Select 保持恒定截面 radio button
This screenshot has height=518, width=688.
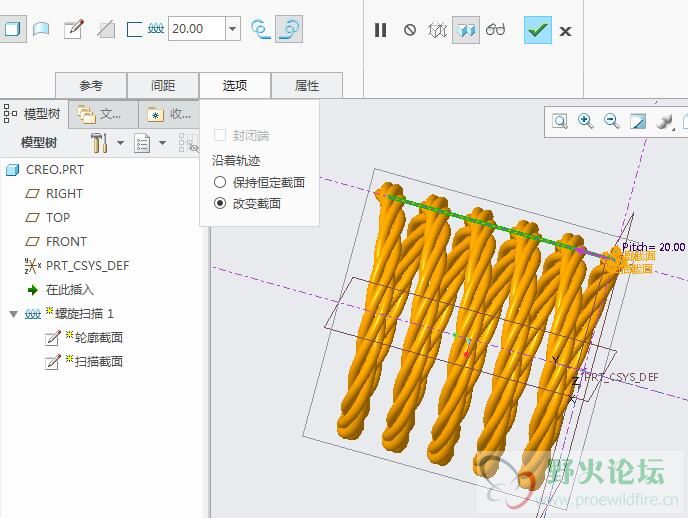tap(220, 182)
